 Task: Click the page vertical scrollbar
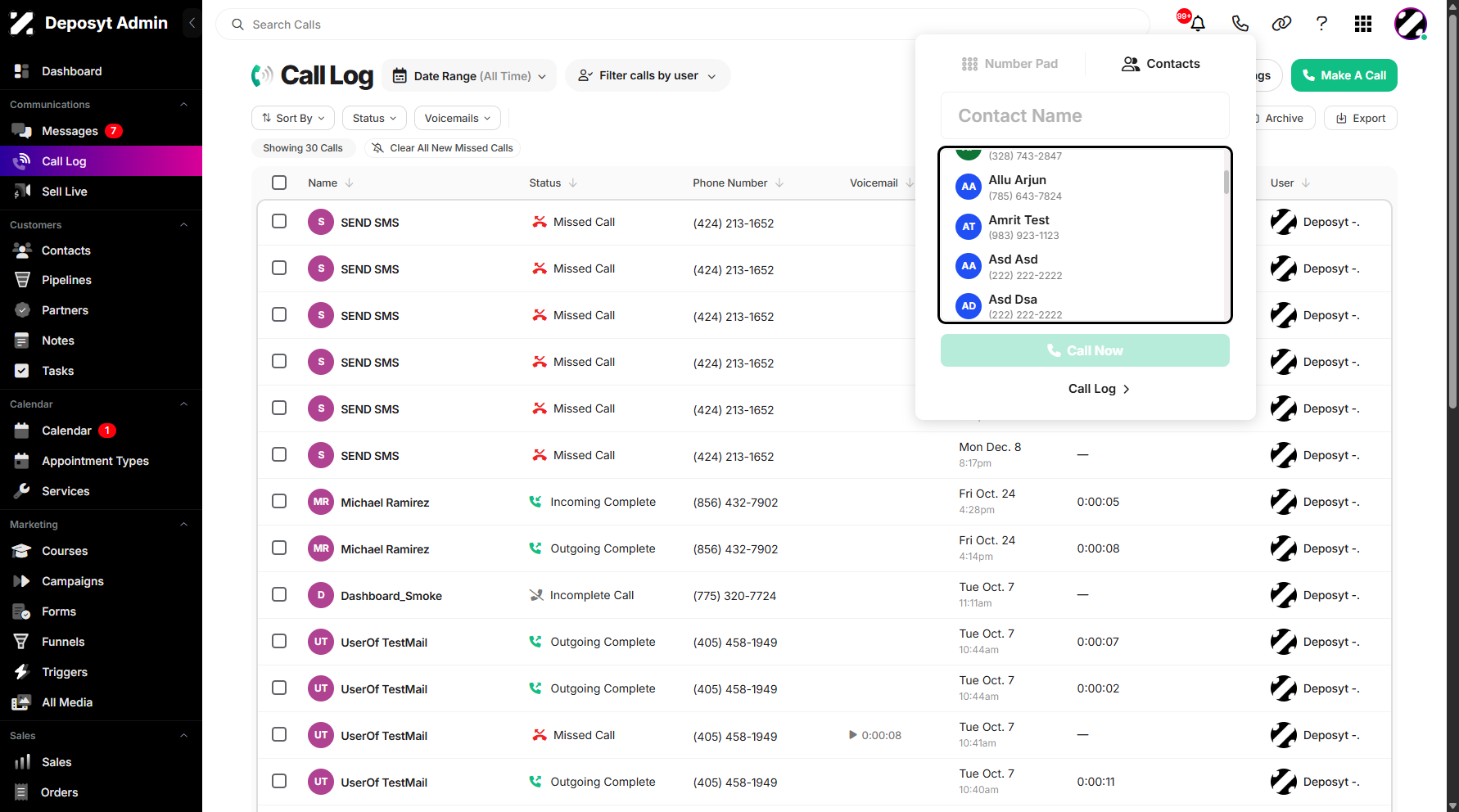point(1452,213)
